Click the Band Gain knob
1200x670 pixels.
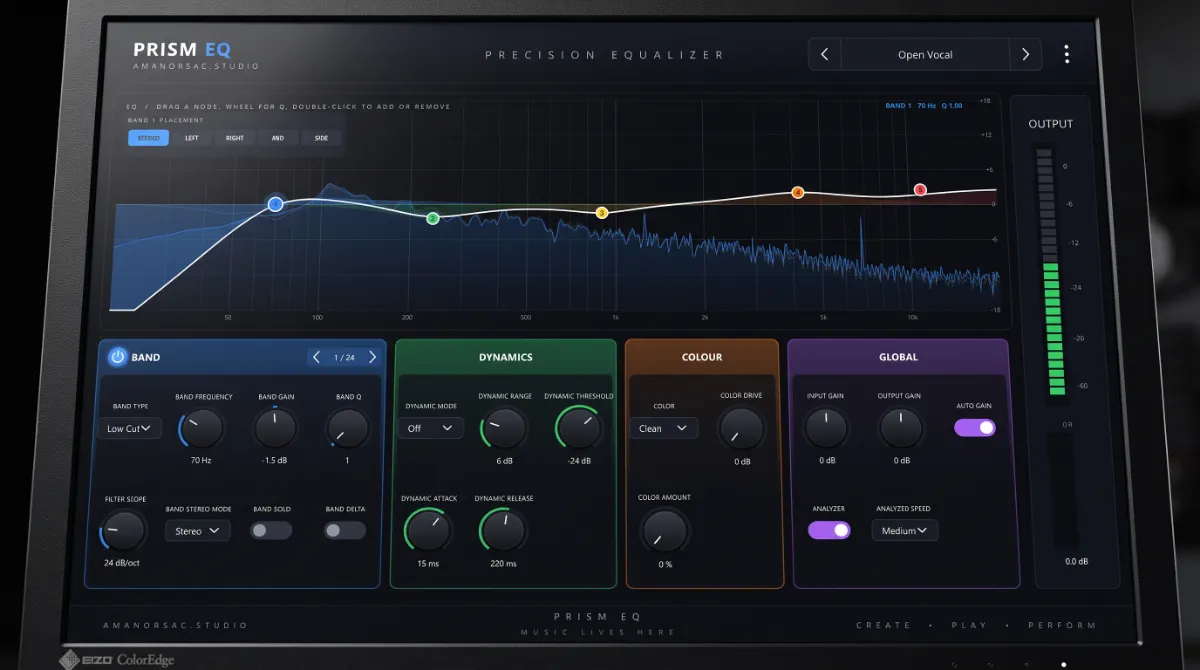[x=275, y=429]
